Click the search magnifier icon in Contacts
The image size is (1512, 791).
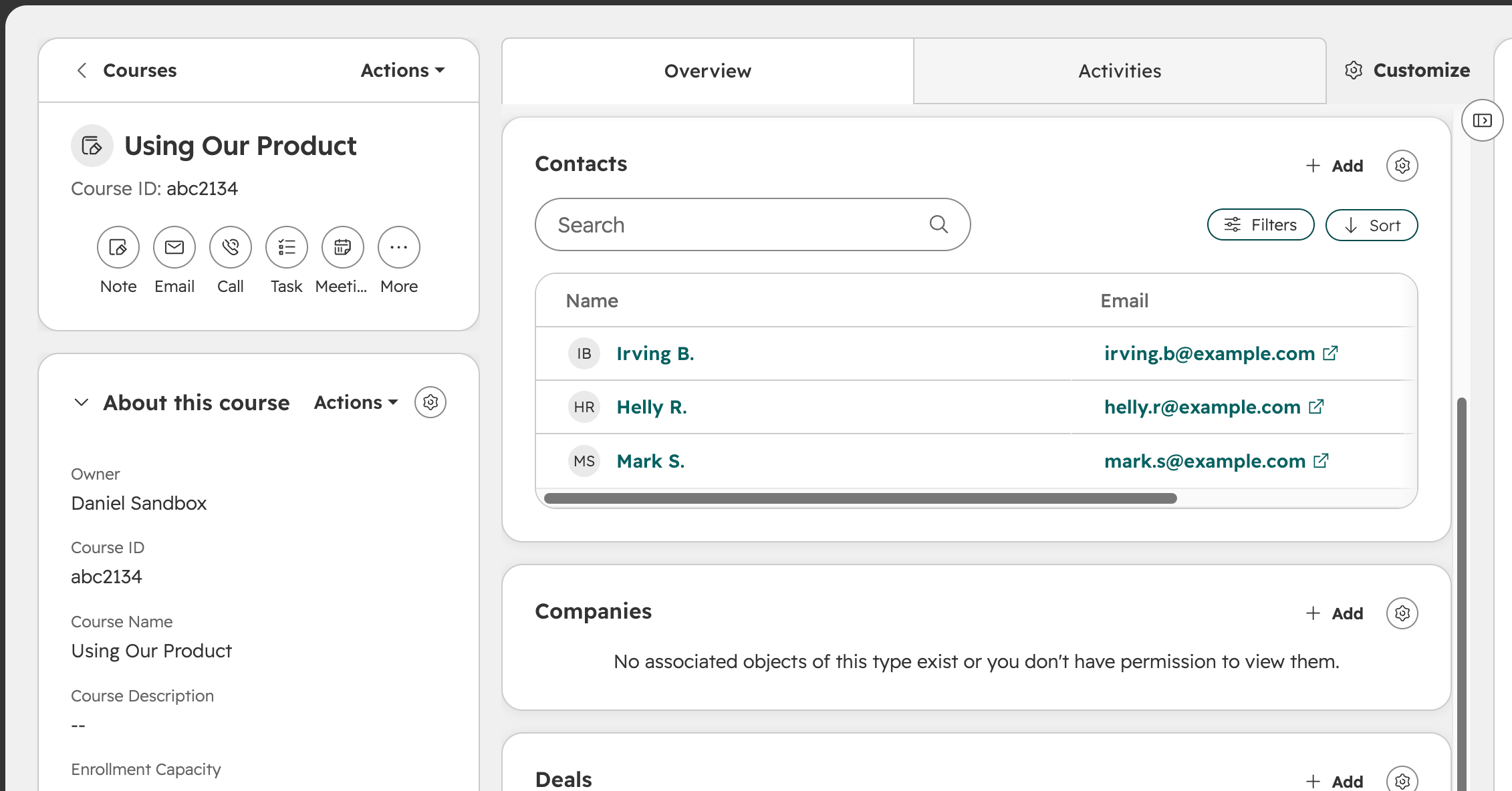coord(939,224)
